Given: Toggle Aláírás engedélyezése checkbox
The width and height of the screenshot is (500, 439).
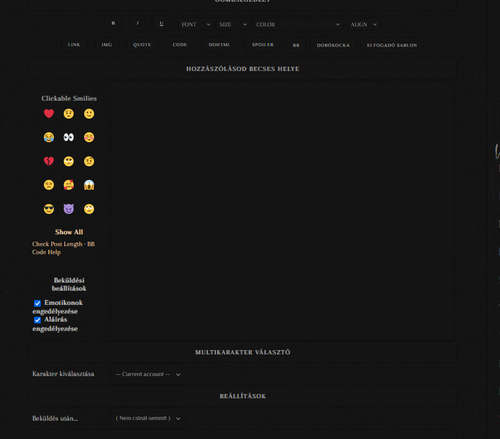Looking at the screenshot, I should pyautogui.click(x=37, y=320).
